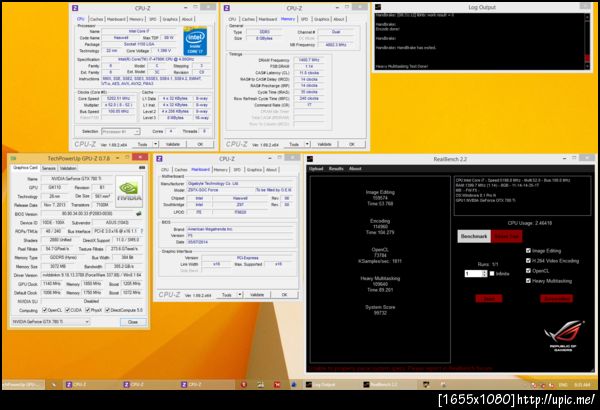Open Tools dropdown arrow in CPU-Z Mainboard window
The image size is (600, 410).
240,294
